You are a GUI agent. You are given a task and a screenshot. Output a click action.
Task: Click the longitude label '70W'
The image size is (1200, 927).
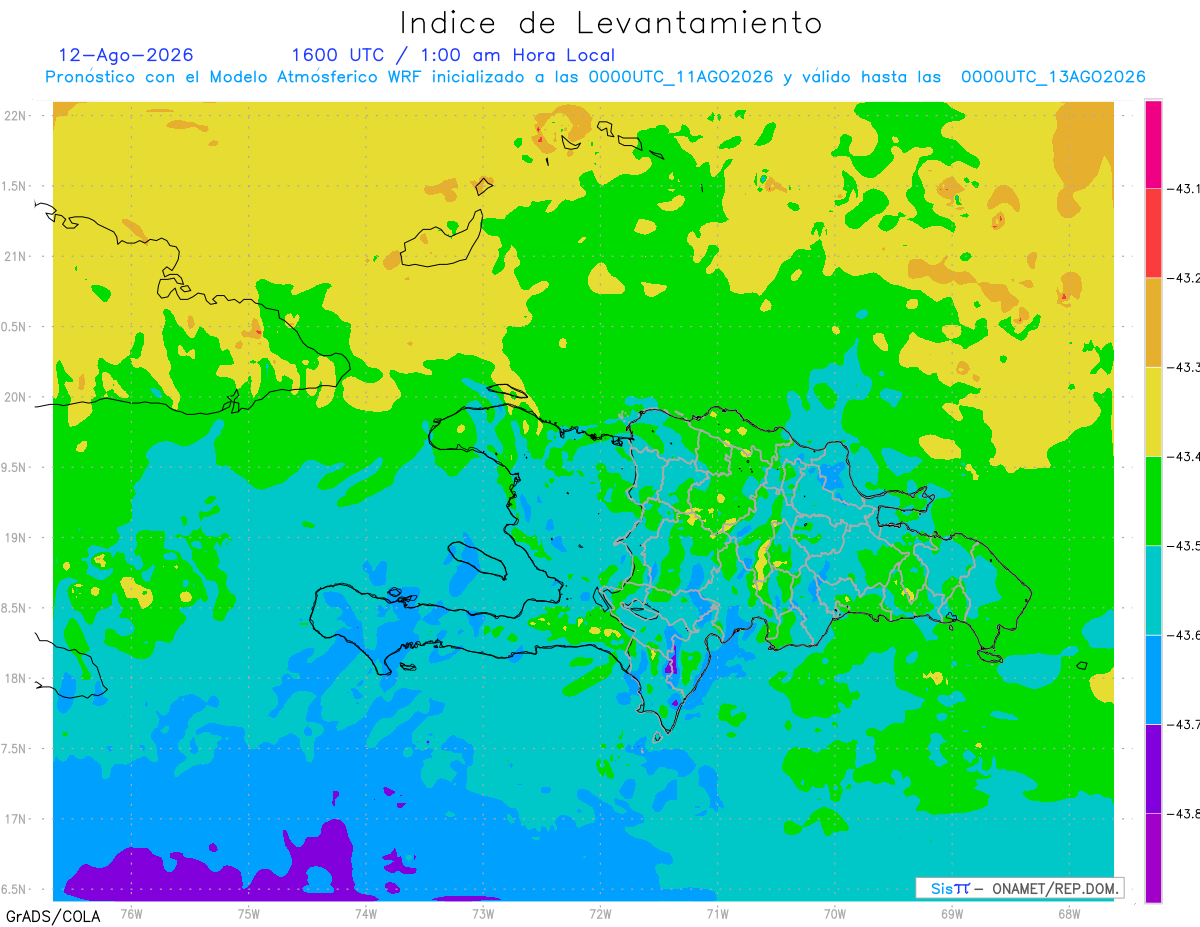click(x=835, y=913)
